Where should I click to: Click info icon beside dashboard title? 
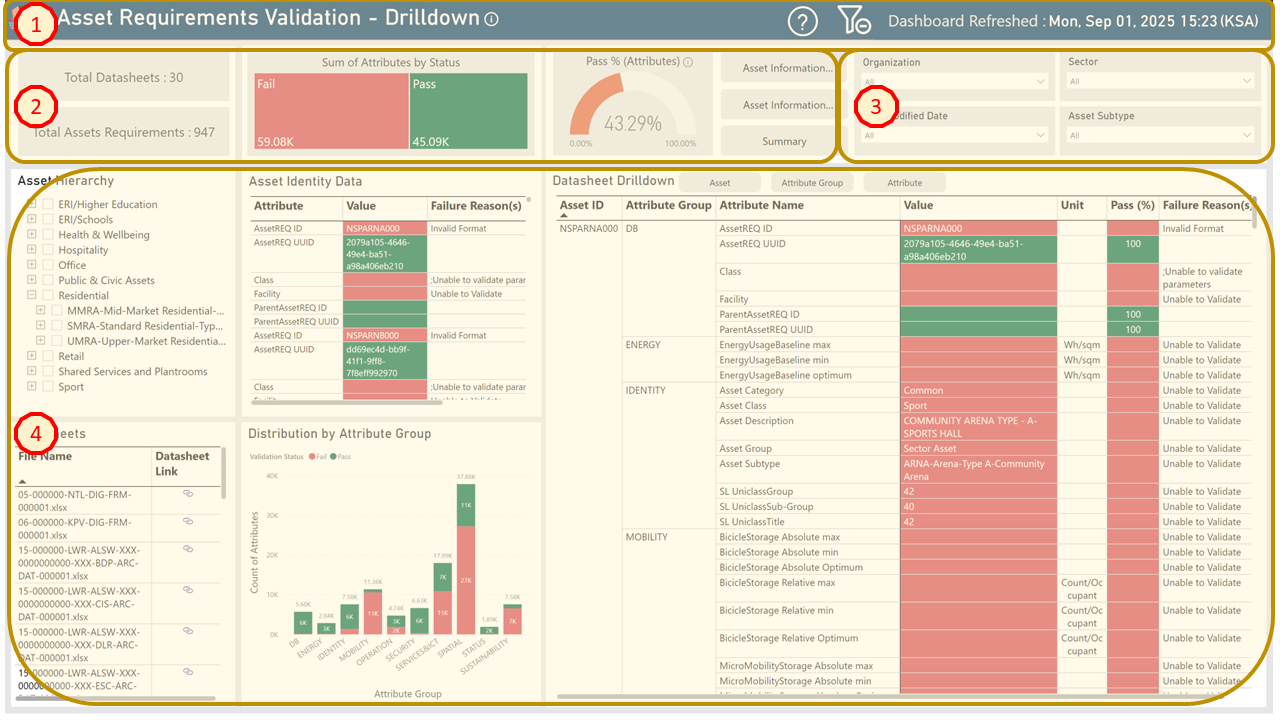coord(491,19)
